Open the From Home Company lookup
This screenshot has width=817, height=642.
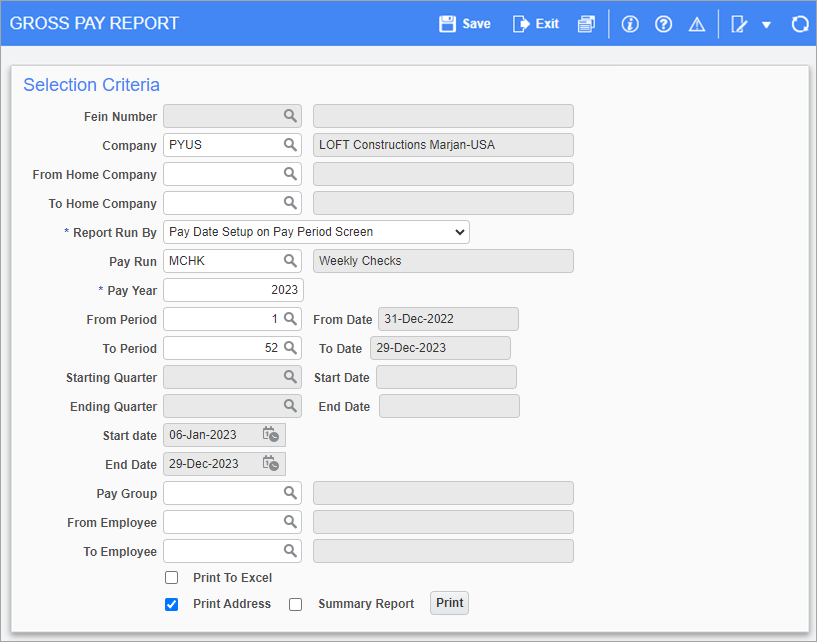(290, 174)
